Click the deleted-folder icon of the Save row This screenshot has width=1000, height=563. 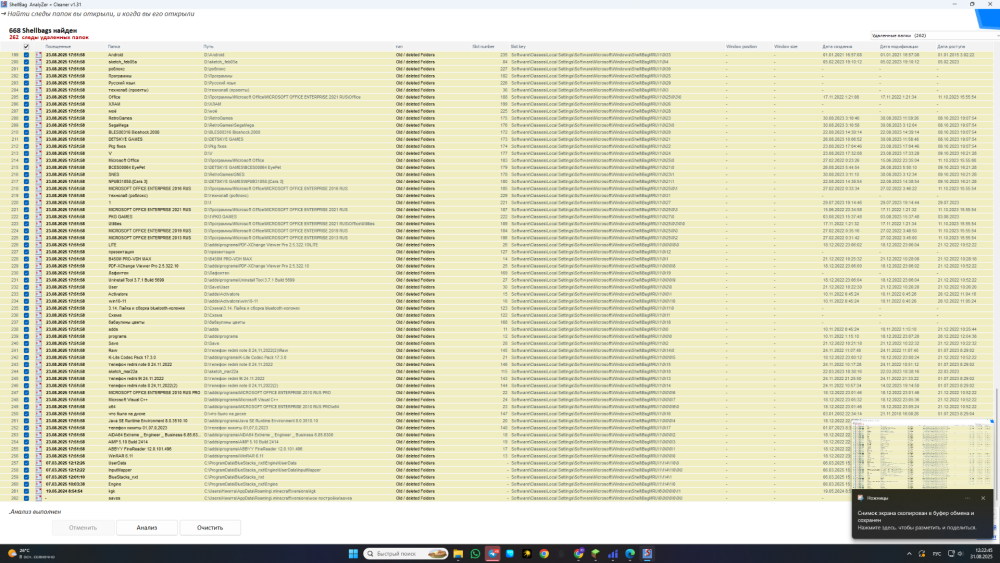(x=38, y=343)
